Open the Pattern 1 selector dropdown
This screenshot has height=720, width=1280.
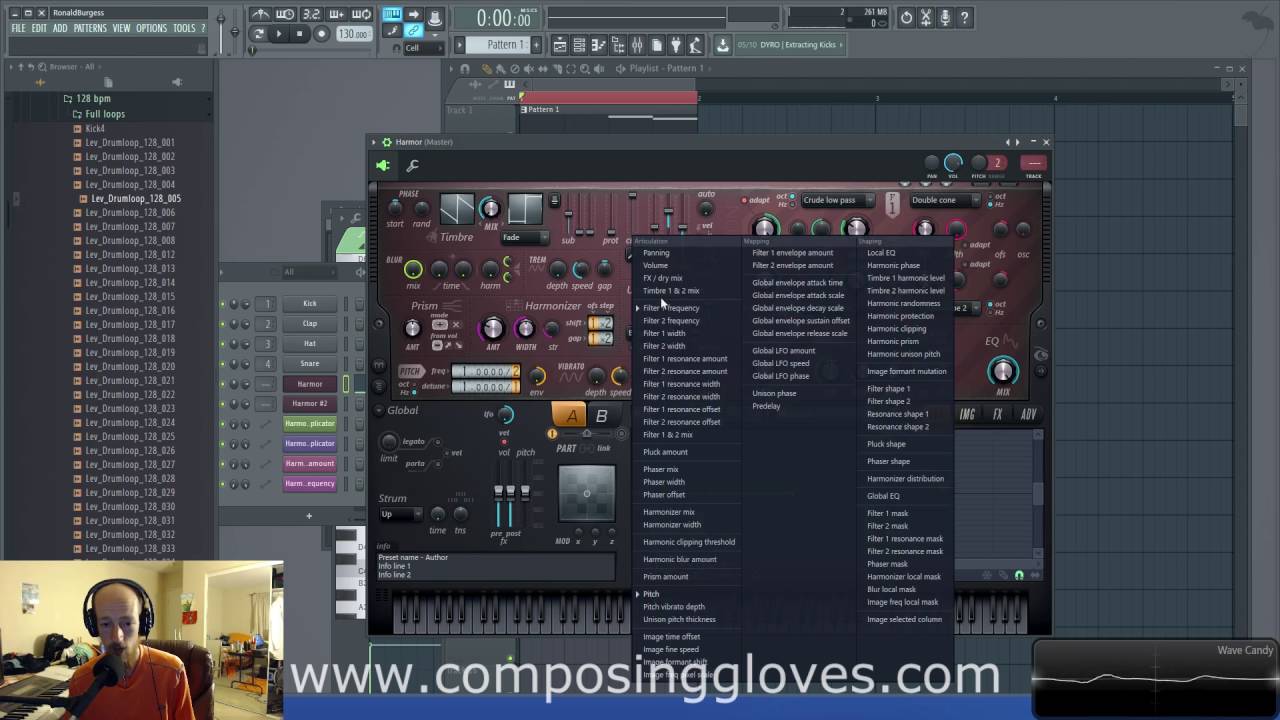click(506, 44)
